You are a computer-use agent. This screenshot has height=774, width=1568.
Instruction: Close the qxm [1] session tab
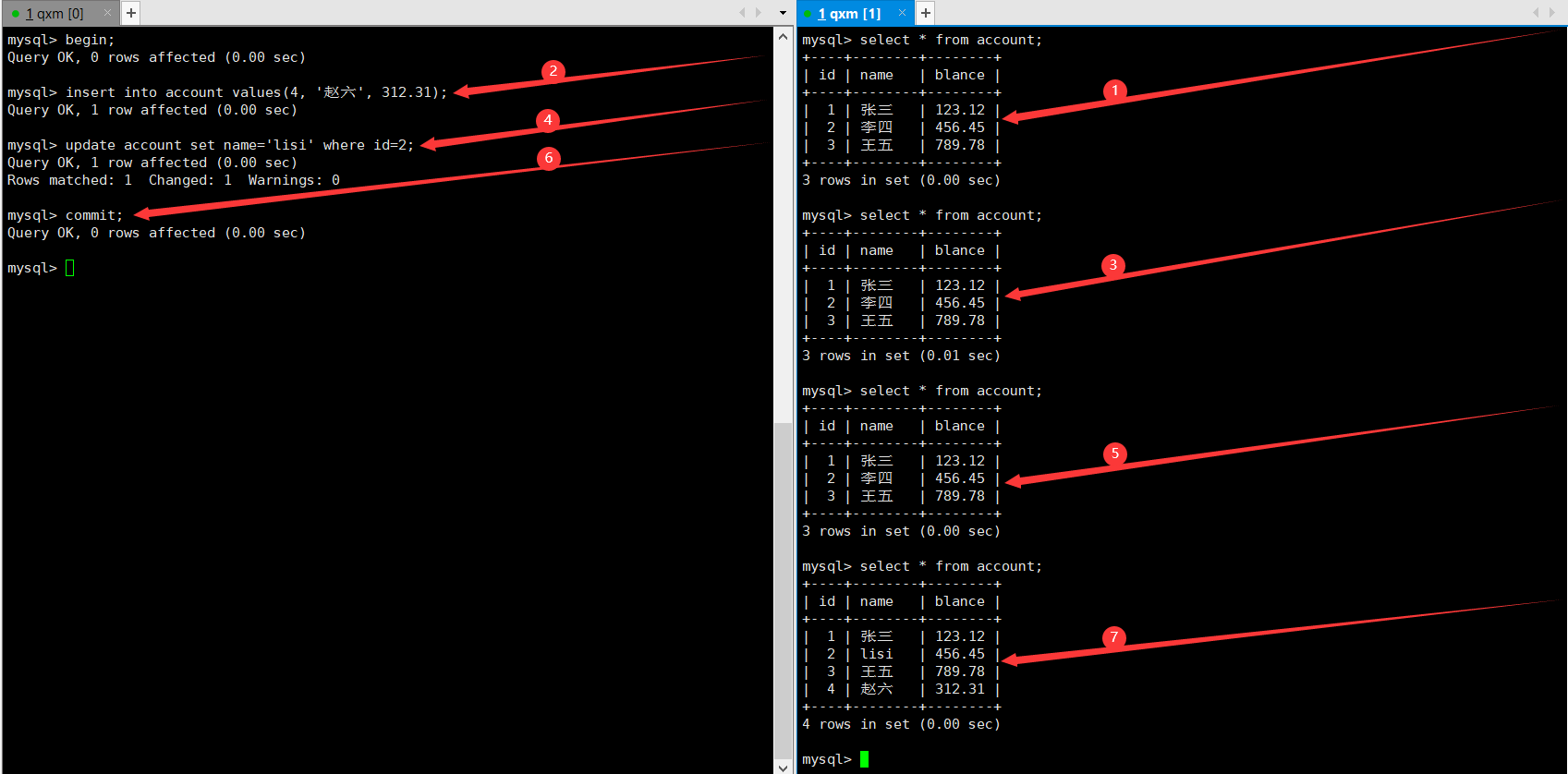coord(902,13)
